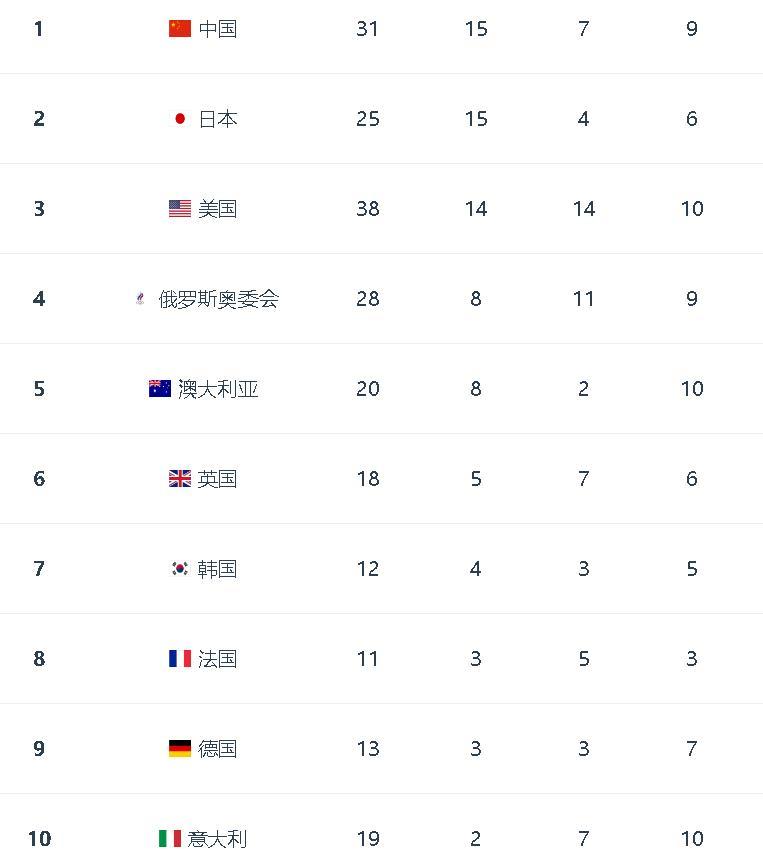Viewport: 763px width, 860px height.
Task: Click the United Kingdom flag icon
Action: click(x=180, y=478)
